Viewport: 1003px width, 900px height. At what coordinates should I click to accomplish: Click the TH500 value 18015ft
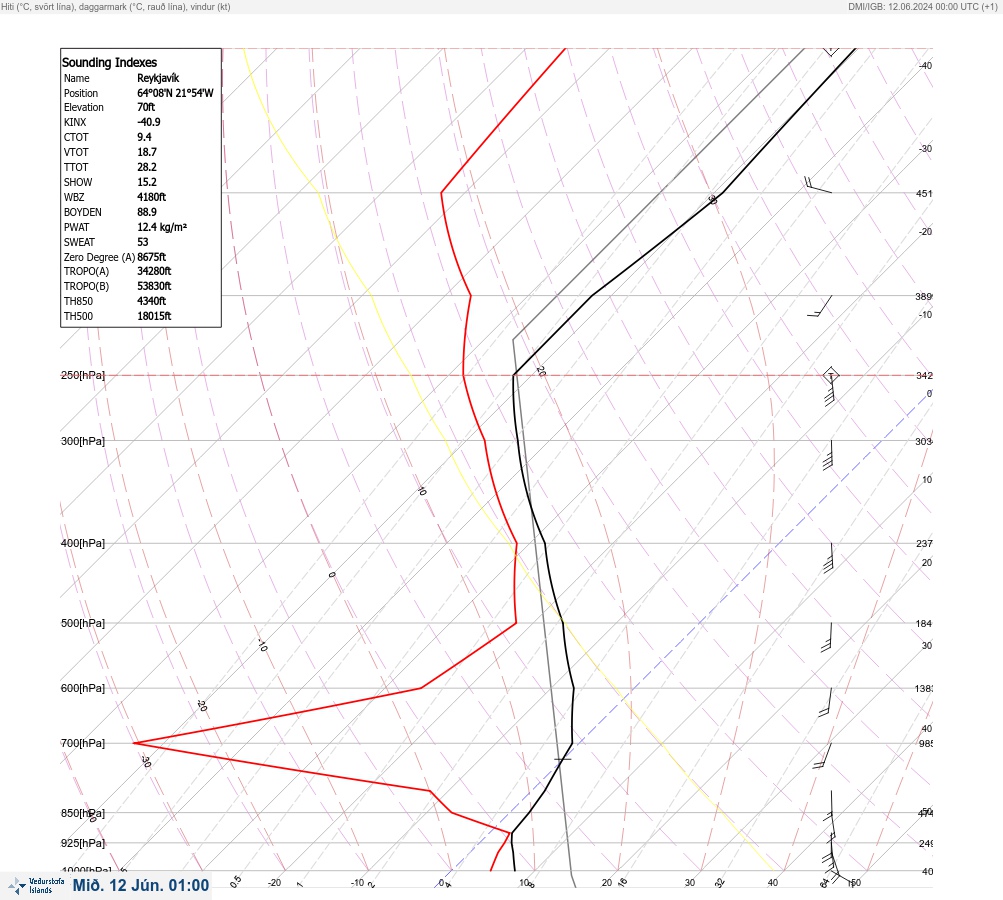pyautogui.click(x=154, y=316)
